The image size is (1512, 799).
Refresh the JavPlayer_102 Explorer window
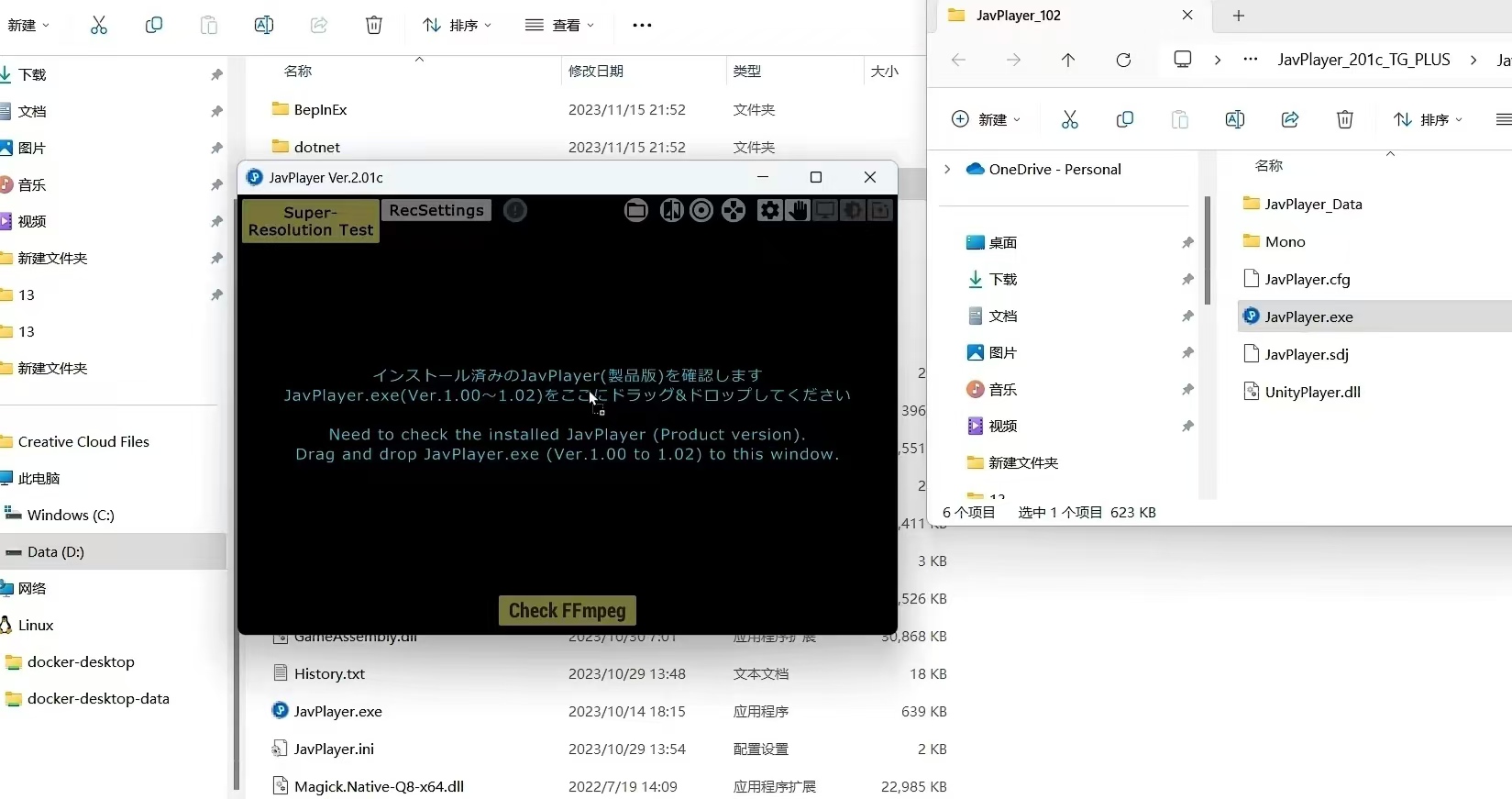pos(1123,60)
